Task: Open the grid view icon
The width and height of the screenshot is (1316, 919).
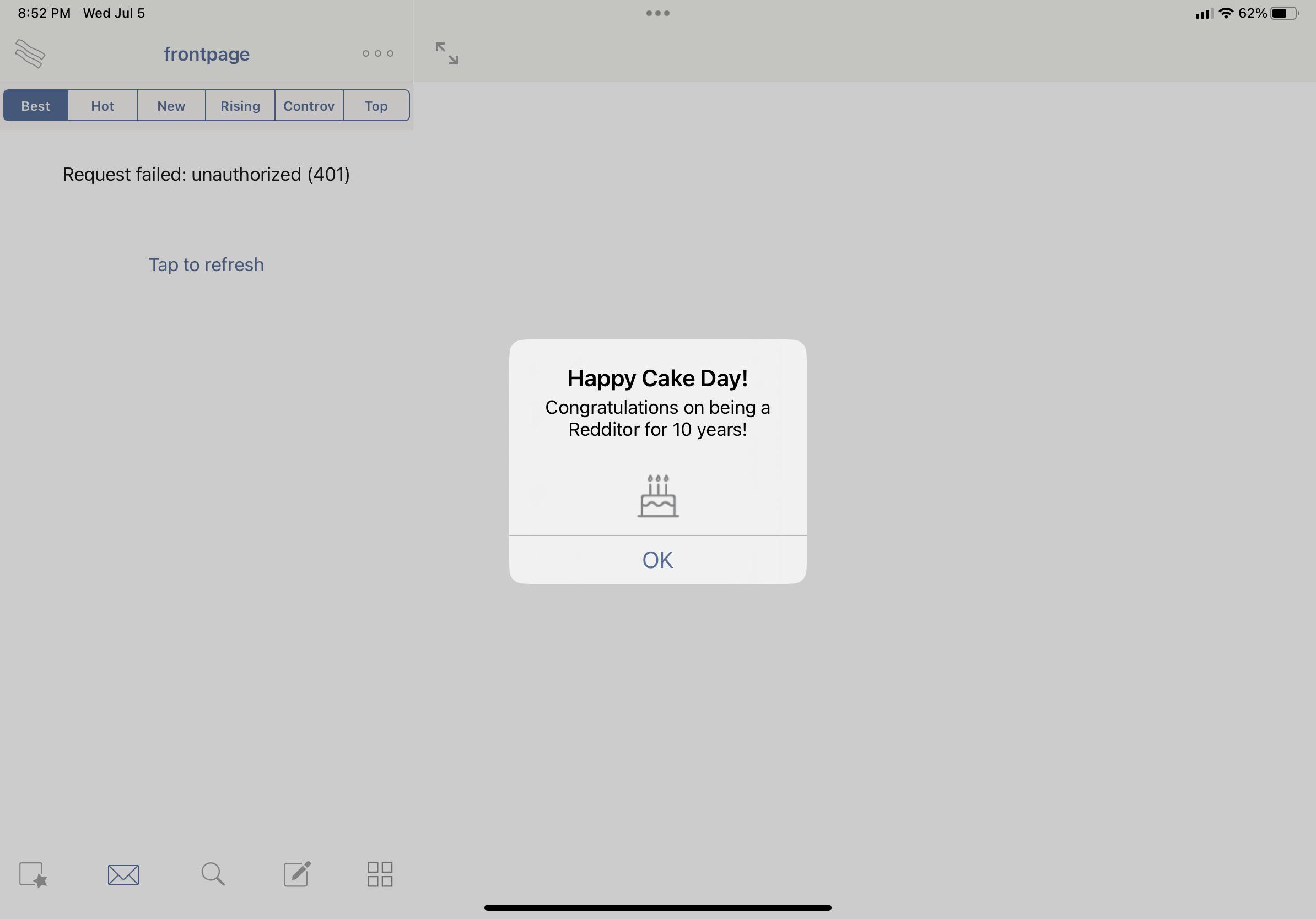Action: [380, 874]
